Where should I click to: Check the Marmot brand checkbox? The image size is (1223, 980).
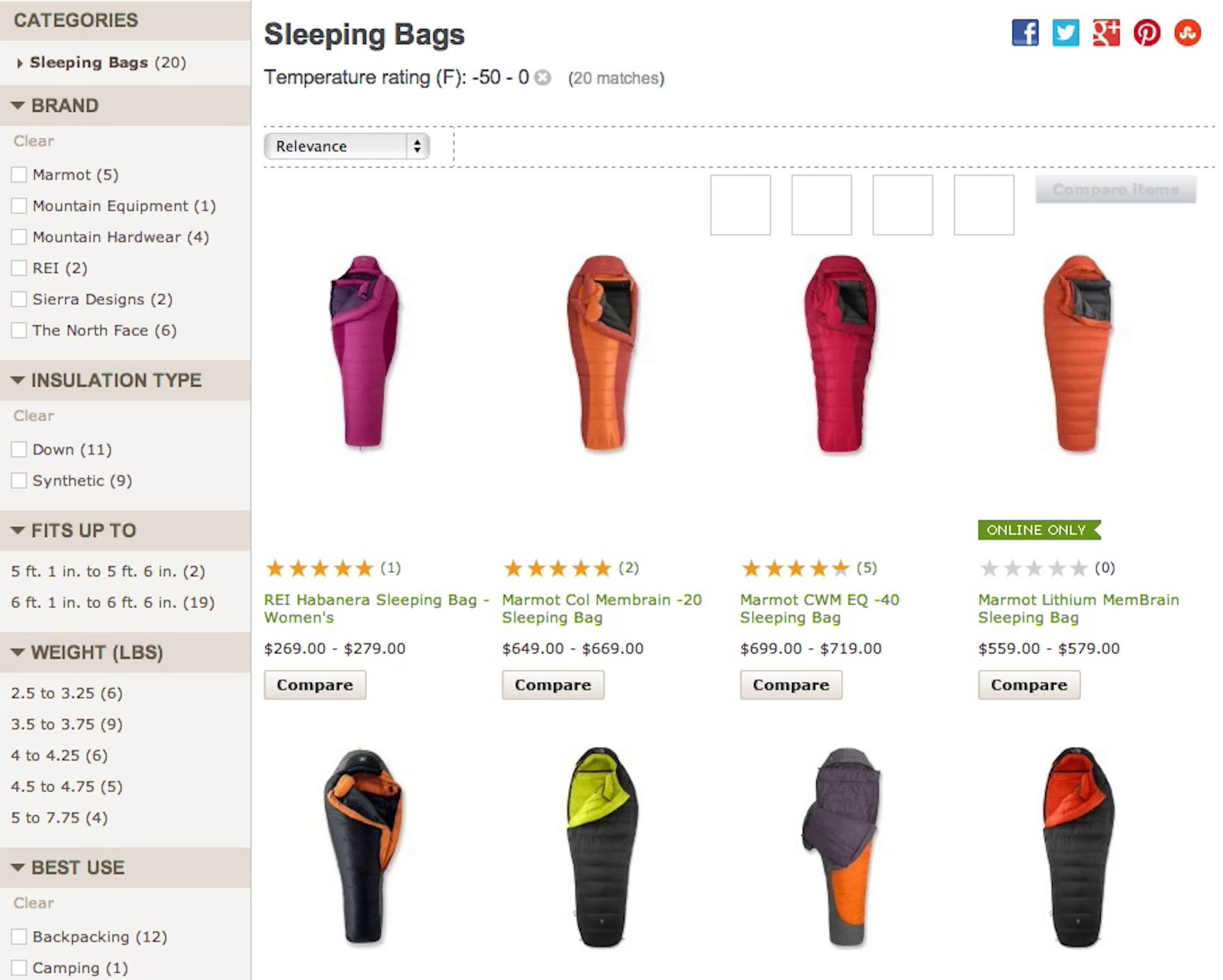coord(19,174)
